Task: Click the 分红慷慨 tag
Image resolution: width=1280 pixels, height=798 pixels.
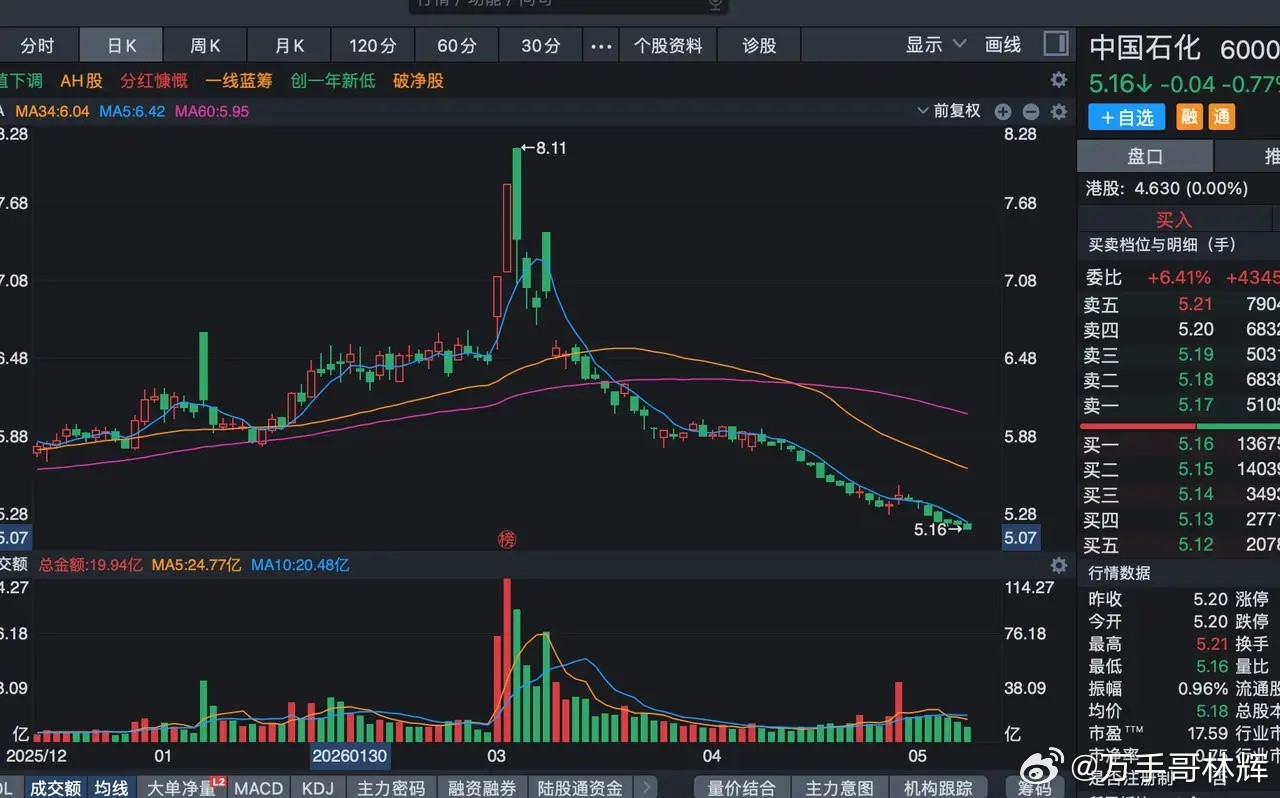Action: pos(153,81)
